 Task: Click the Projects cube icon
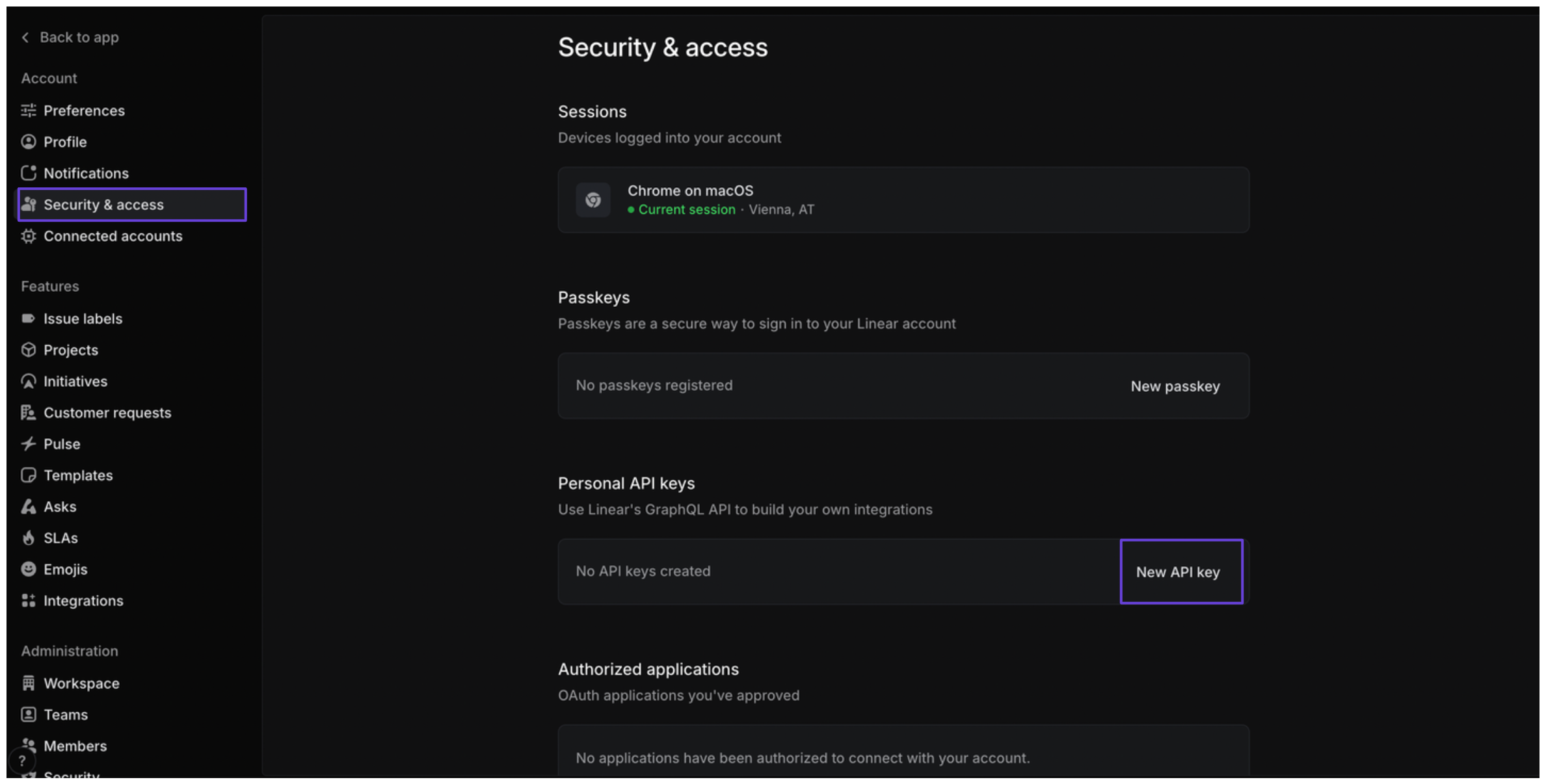coord(28,350)
